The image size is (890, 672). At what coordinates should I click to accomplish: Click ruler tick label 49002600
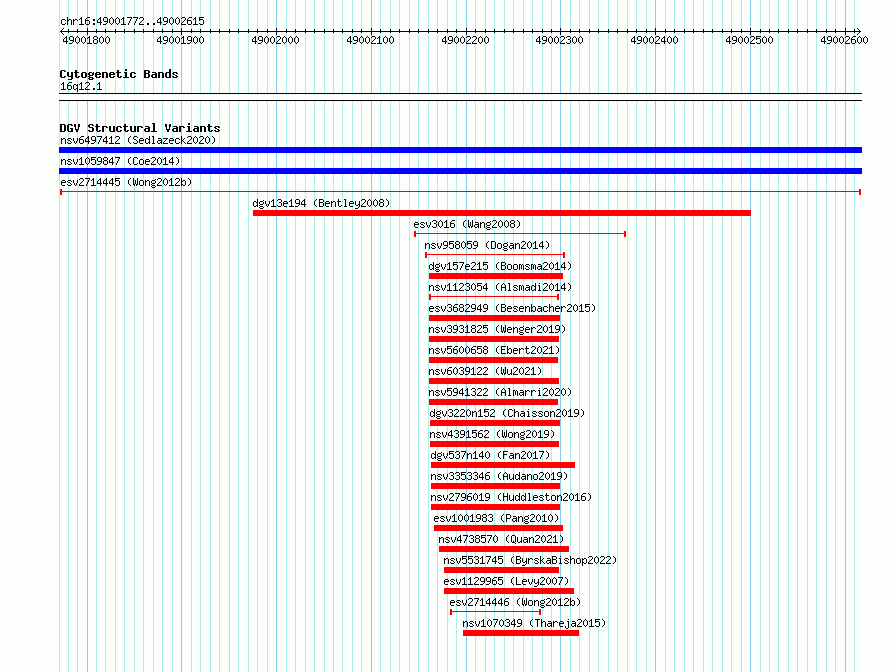[x=844, y=40]
